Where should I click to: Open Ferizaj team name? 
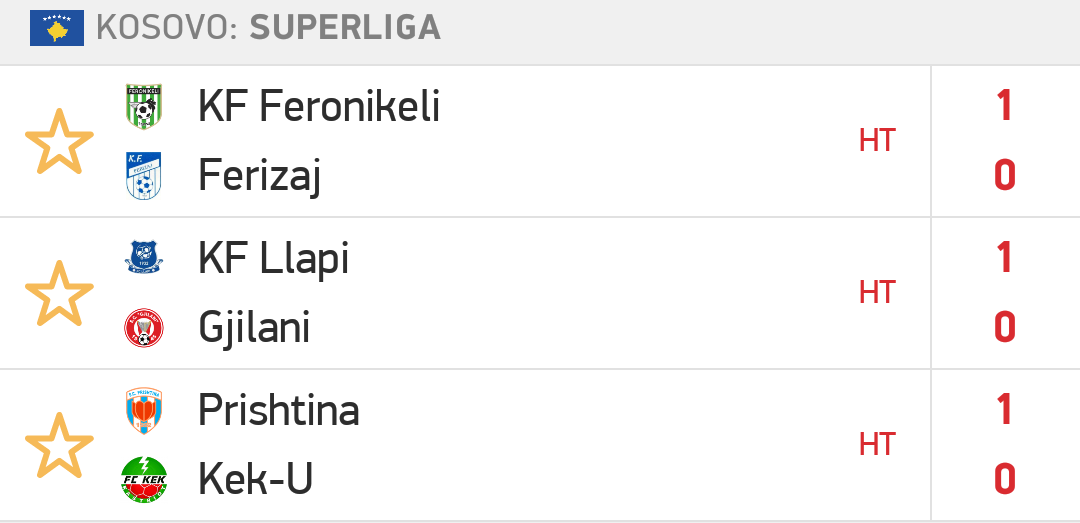260,176
